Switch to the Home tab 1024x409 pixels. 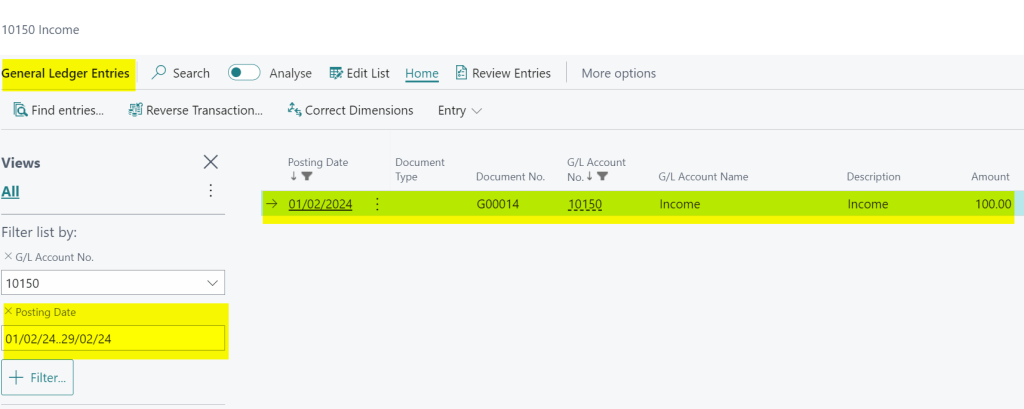click(x=421, y=73)
